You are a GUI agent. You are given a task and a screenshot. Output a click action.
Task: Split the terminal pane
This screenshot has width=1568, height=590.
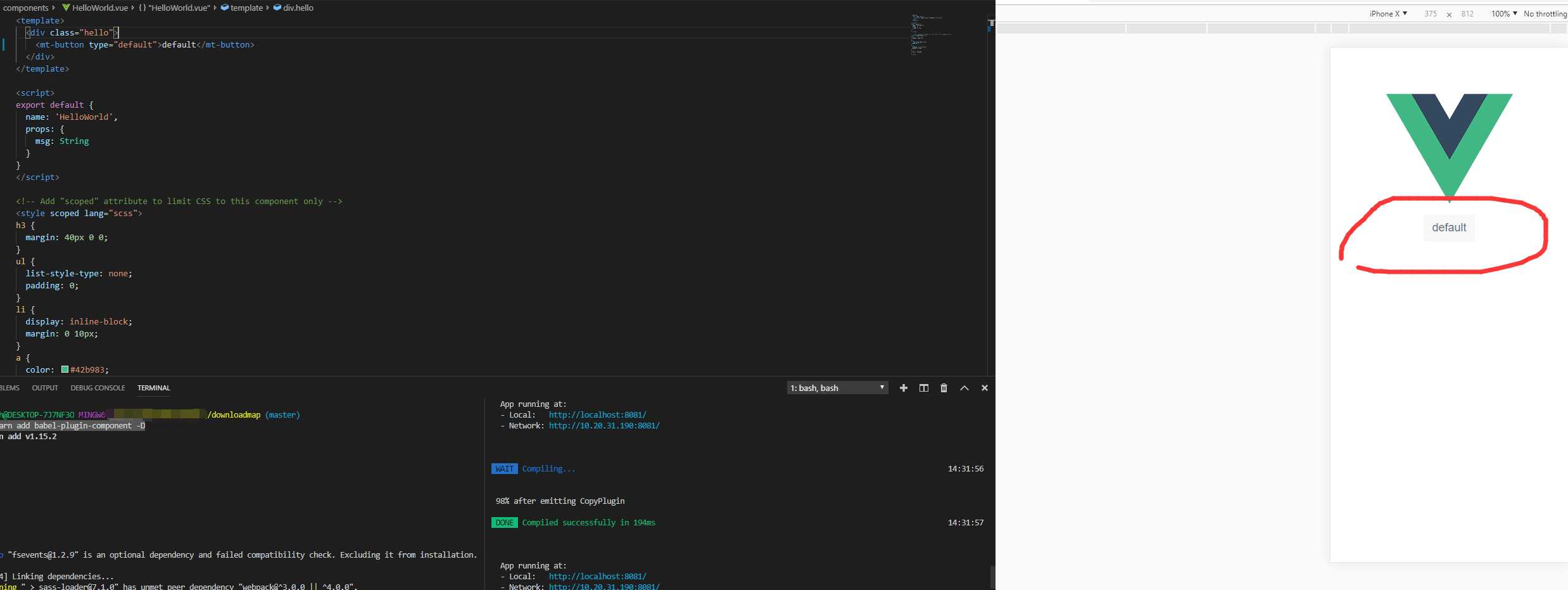click(x=924, y=388)
